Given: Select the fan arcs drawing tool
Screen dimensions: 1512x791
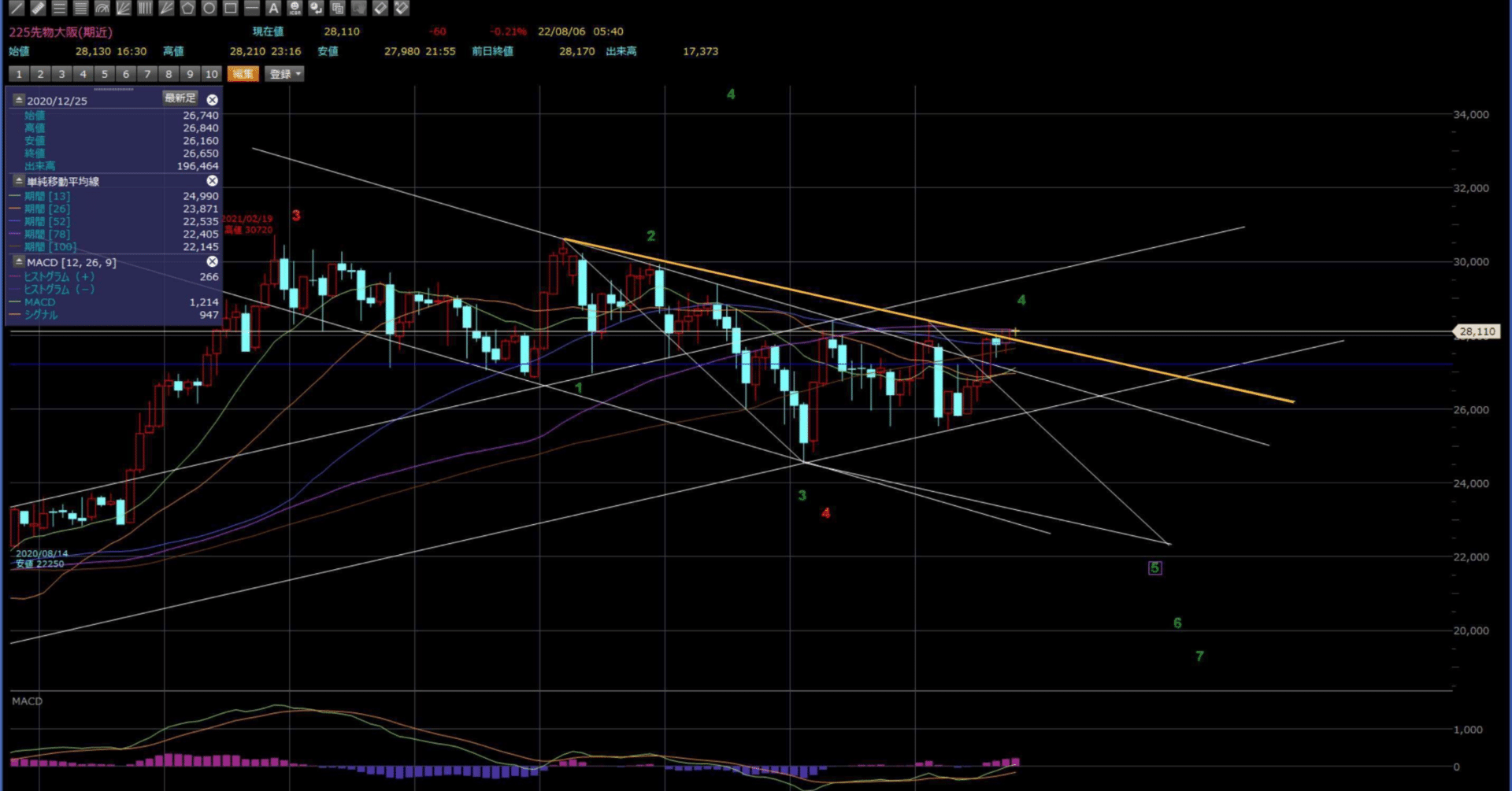Looking at the screenshot, I should click(102, 8).
